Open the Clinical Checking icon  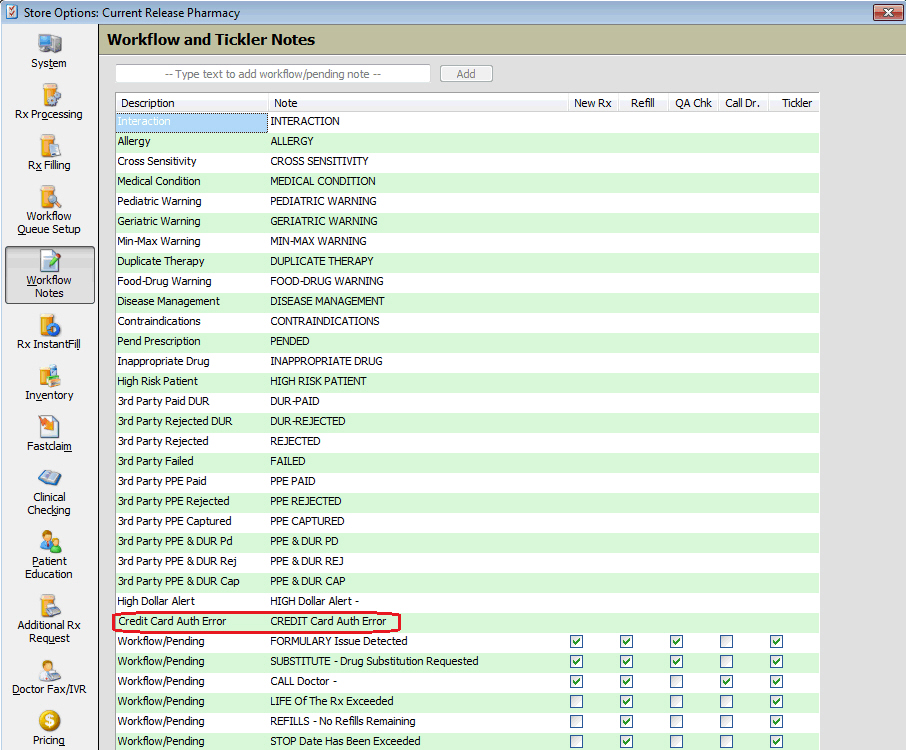coord(49,478)
